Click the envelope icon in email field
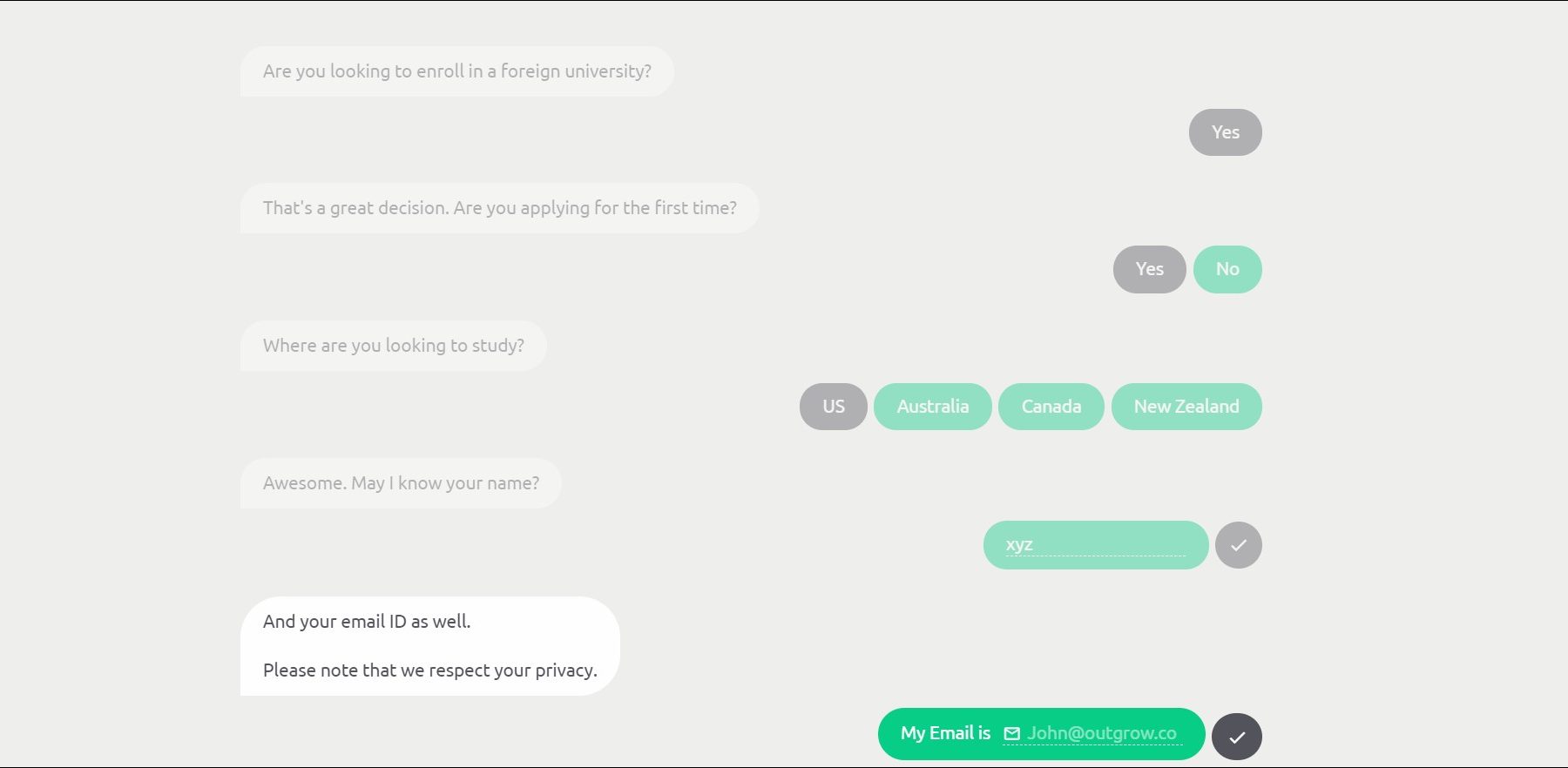1568x768 pixels. (1012, 734)
